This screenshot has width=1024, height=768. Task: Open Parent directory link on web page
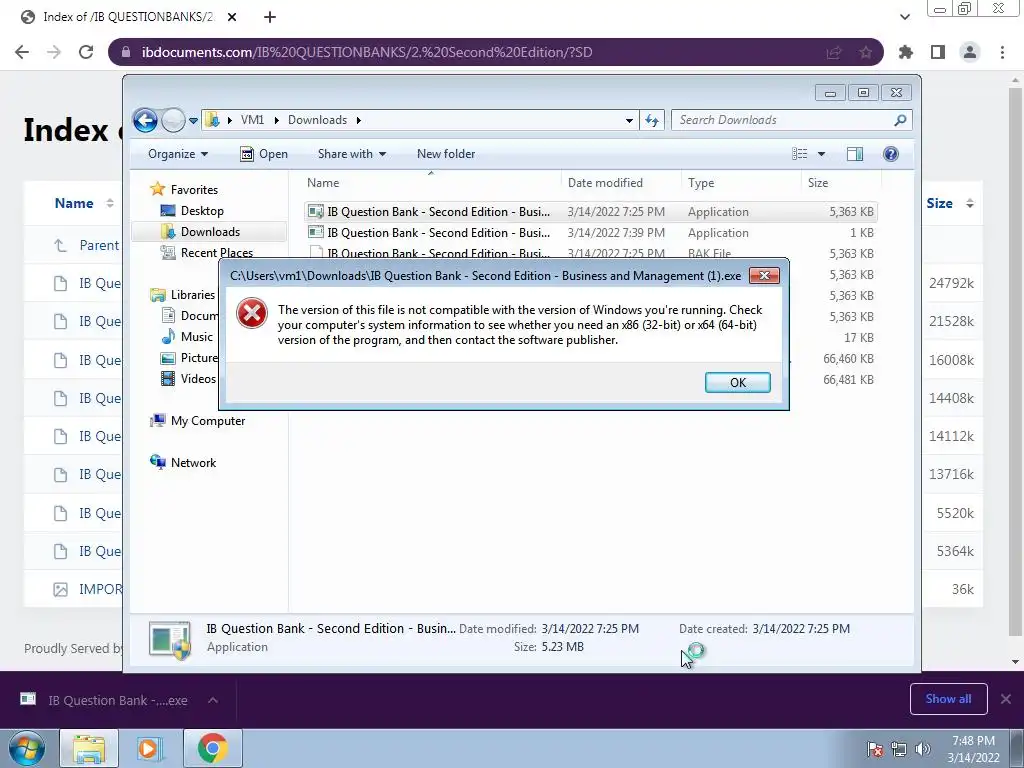pyautogui.click(x=99, y=246)
